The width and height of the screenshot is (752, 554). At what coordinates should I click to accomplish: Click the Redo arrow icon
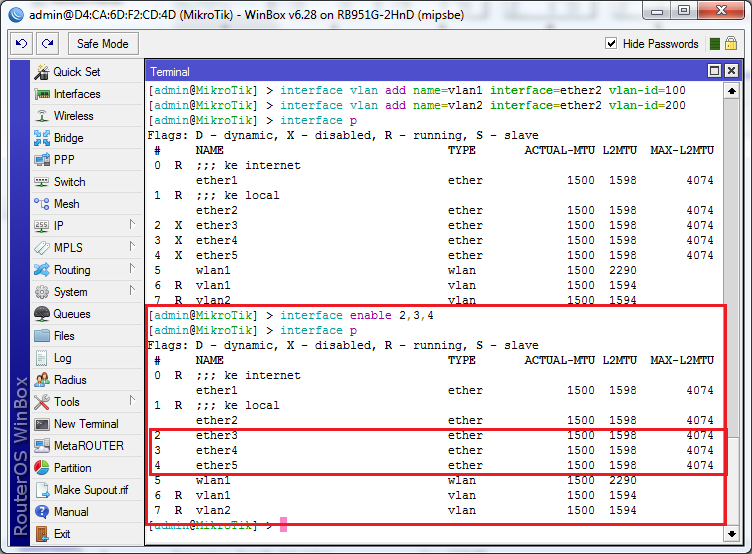[x=47, y=44]
